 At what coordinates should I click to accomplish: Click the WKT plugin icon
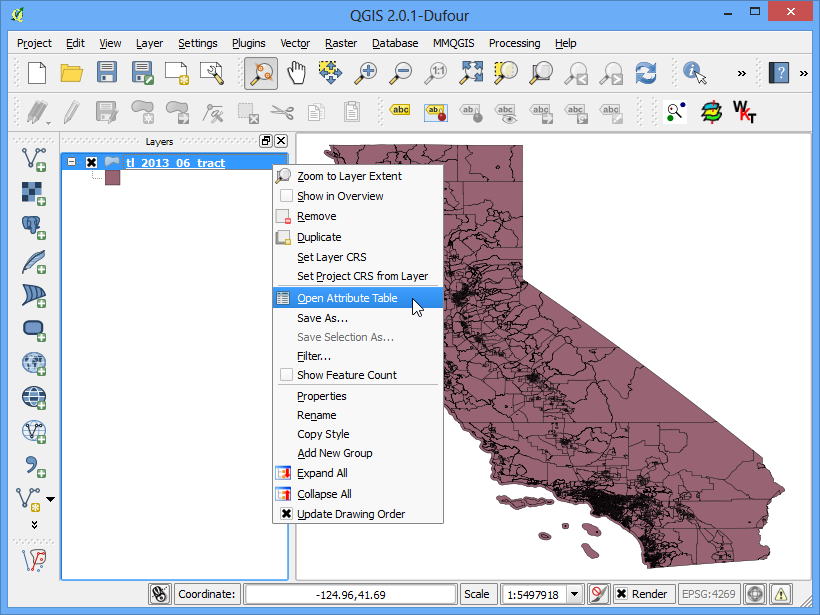tap(744, 111)
